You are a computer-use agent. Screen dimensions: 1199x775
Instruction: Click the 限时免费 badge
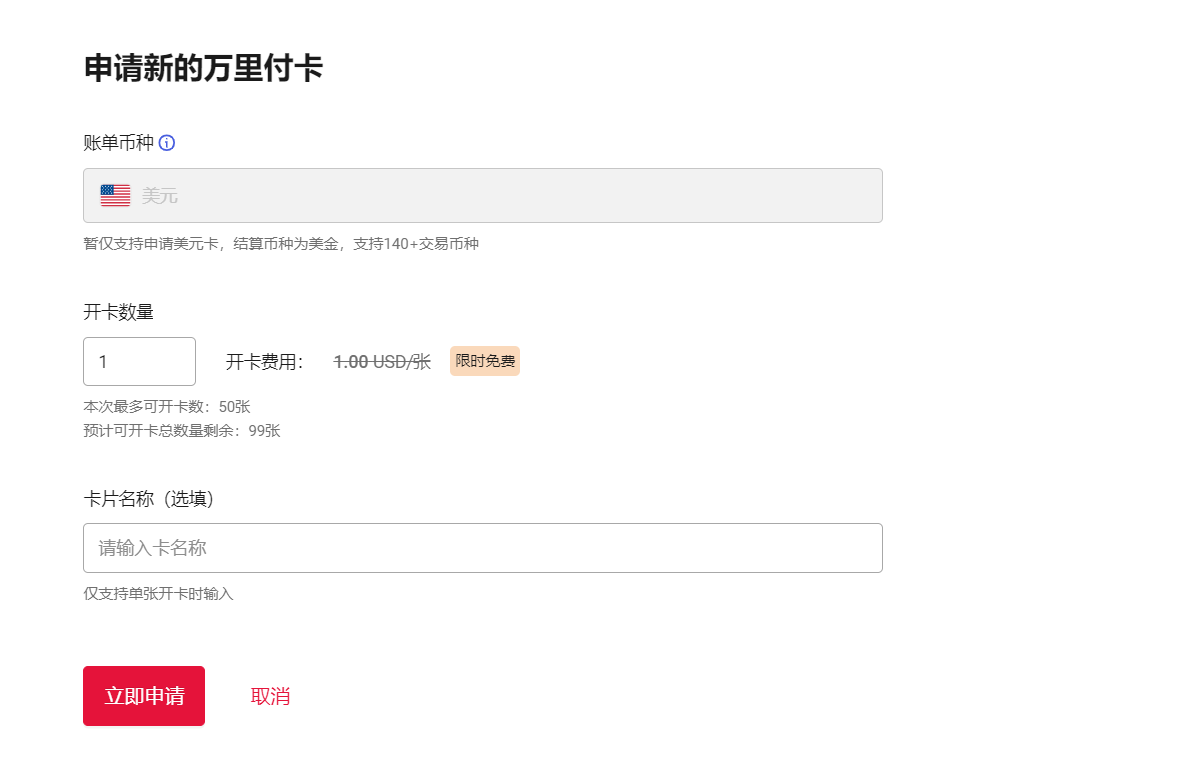(x=485, y=361)
